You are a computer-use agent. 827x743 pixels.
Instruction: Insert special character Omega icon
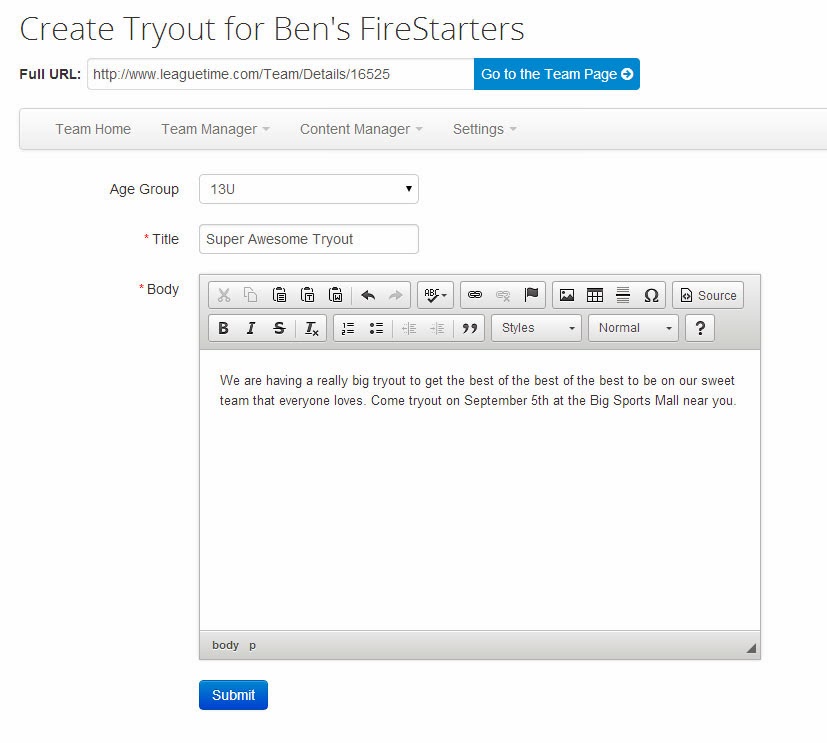(651, 295)
